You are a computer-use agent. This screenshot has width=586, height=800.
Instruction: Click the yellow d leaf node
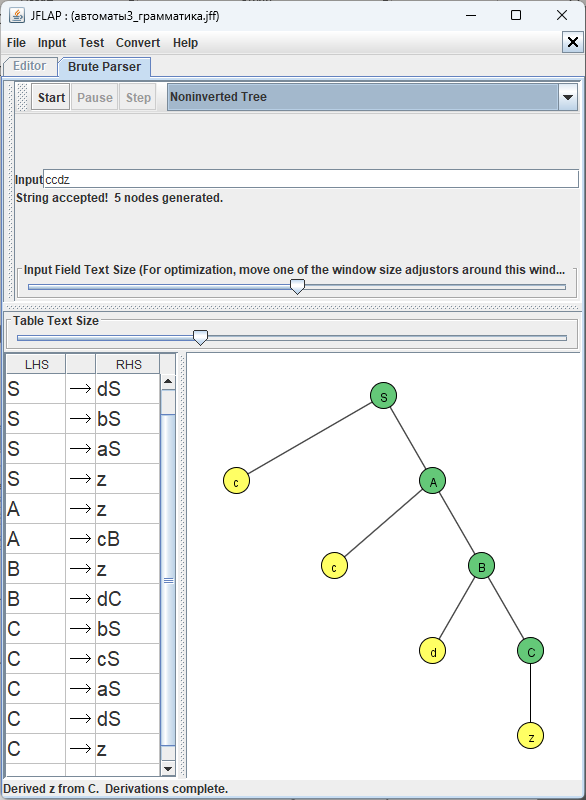(x=432, y=651)
